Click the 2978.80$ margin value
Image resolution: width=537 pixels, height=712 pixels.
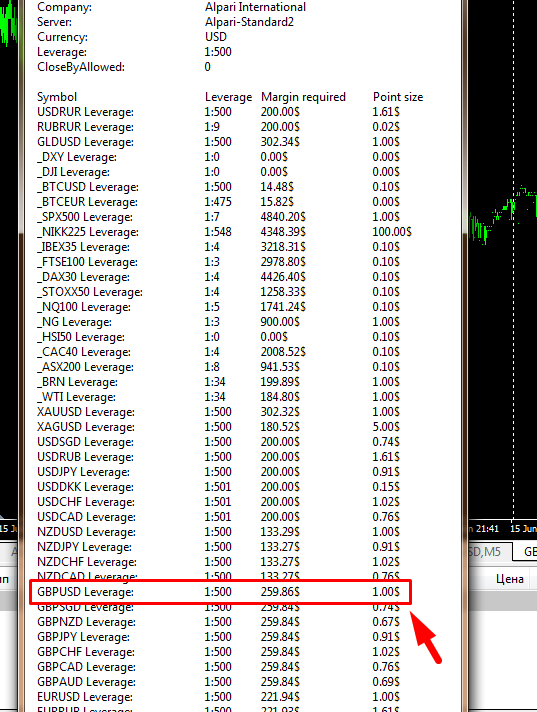tap(283, 262)
